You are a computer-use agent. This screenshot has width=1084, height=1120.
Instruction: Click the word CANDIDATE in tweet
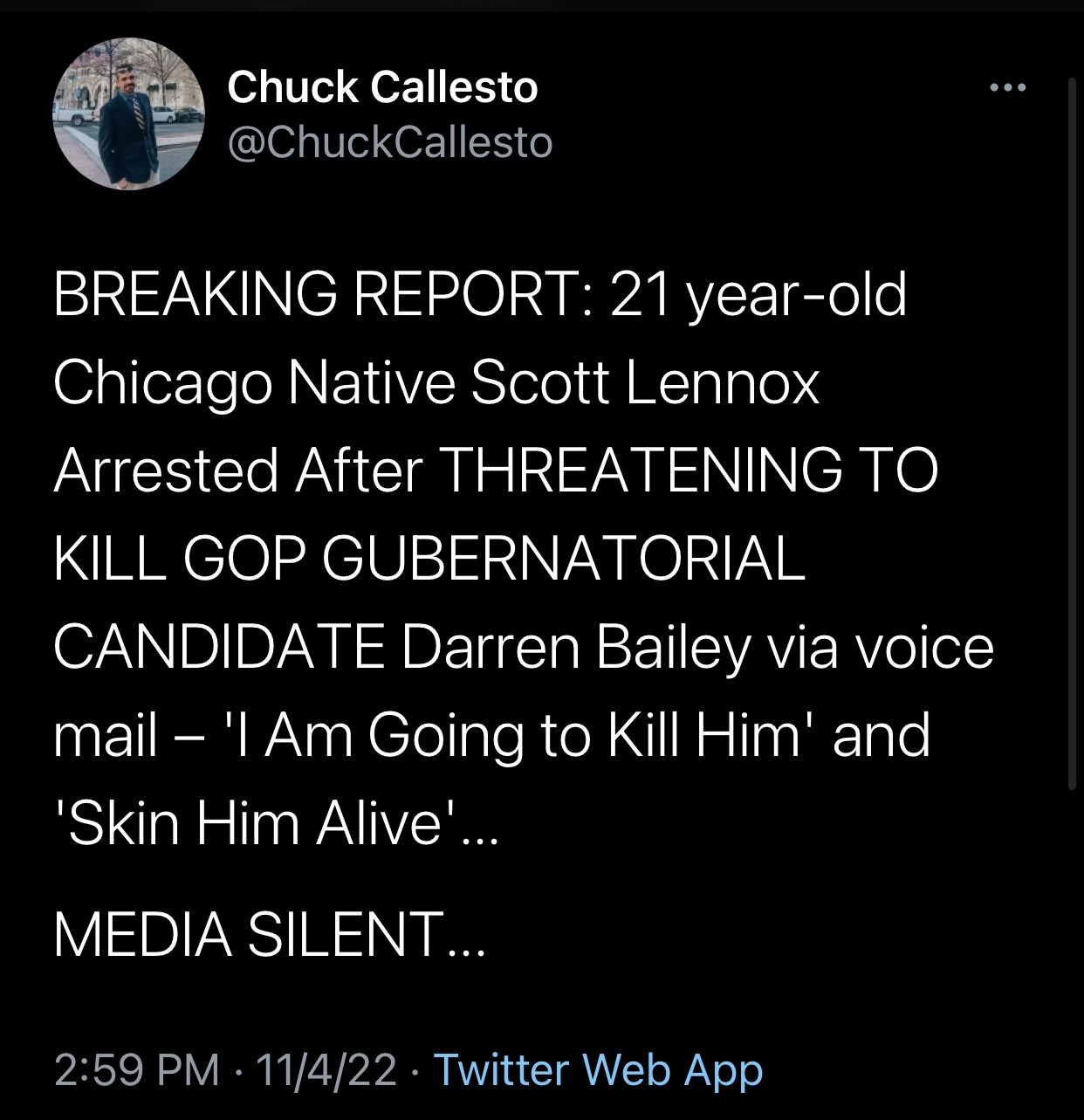tap(219, 648)
